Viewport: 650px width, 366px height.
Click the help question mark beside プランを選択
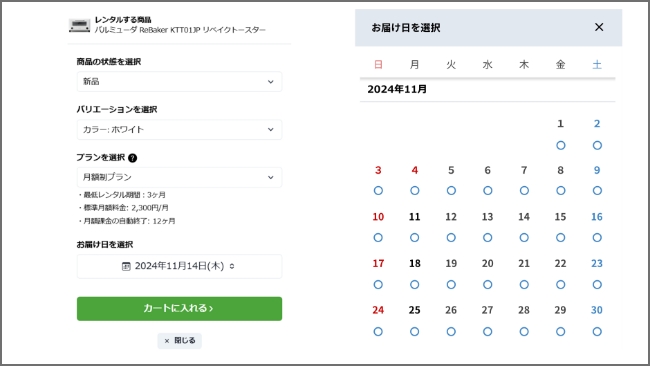tap(132, 158)
